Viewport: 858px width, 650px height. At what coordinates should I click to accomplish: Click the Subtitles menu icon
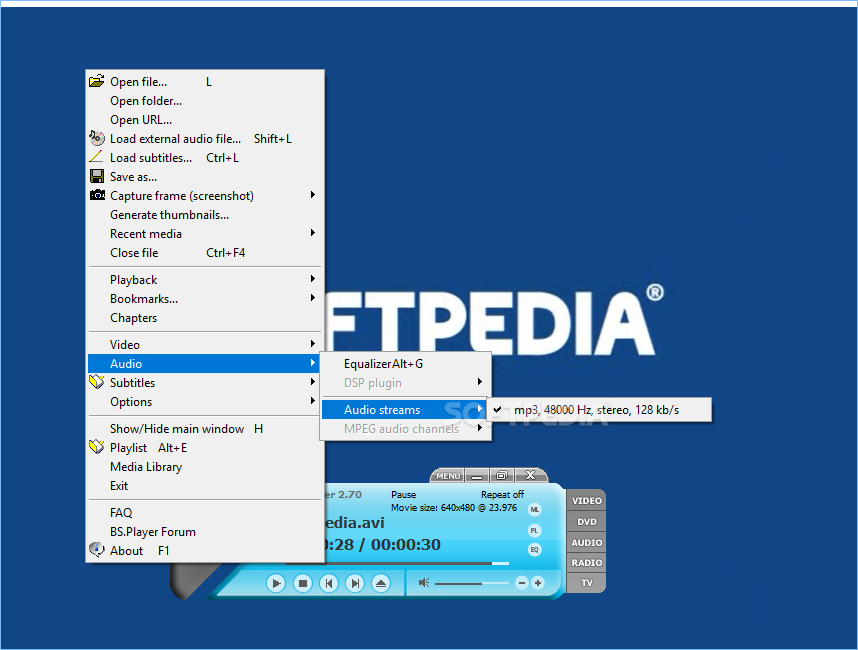[x=97, y=382]
